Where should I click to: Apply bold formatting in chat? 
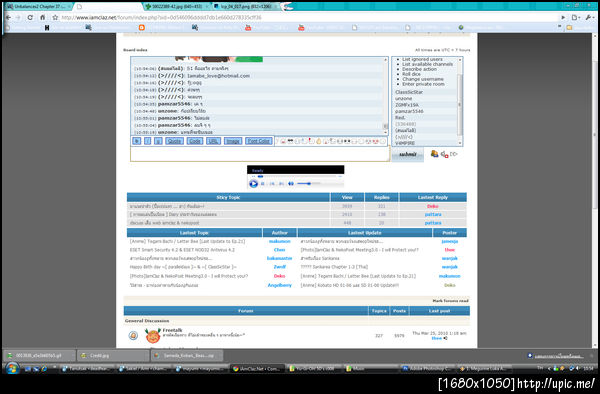[137, 141]
